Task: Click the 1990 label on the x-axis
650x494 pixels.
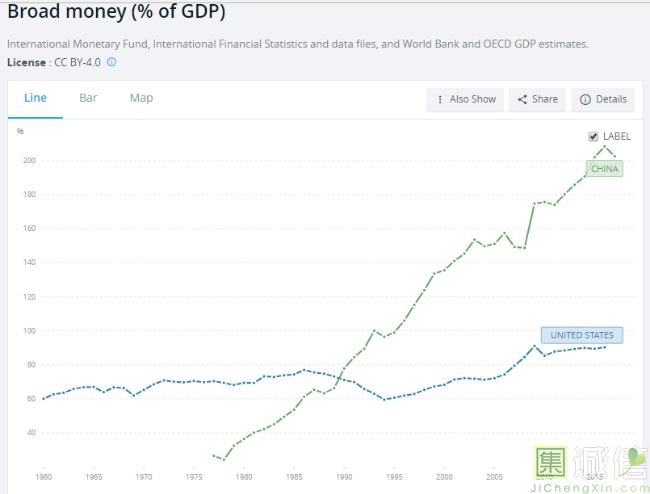Action: [344, 477]
